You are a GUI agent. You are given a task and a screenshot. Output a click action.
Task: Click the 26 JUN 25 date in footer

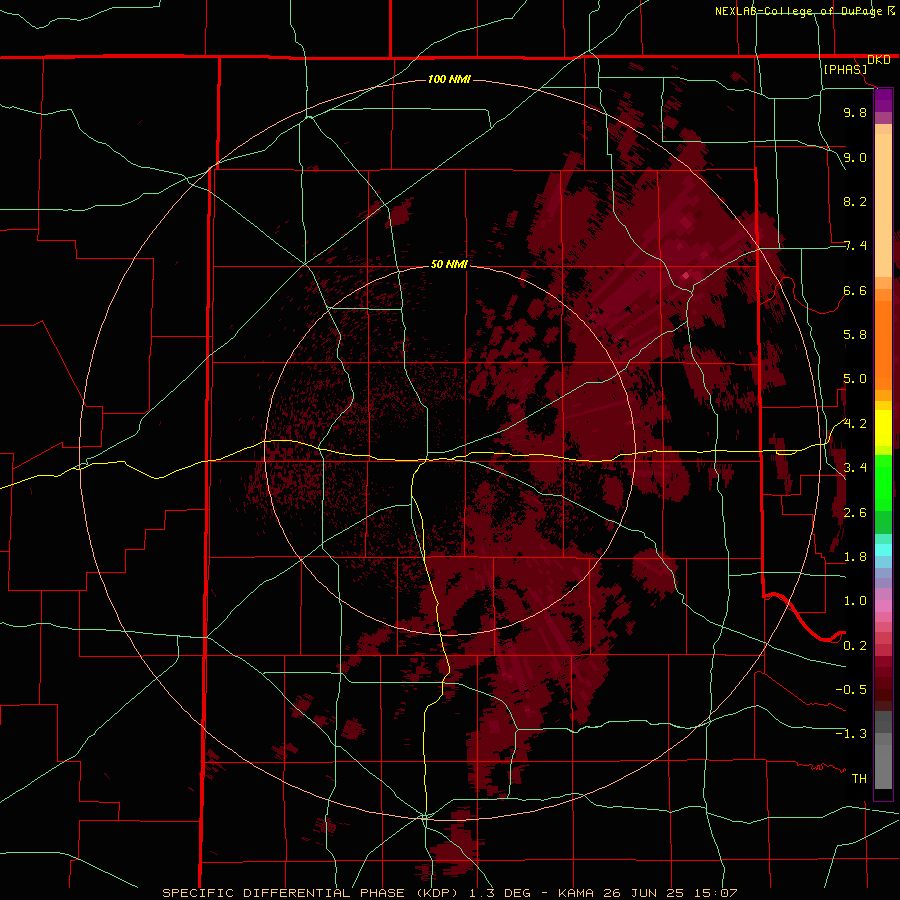click(x=645, y=893)
